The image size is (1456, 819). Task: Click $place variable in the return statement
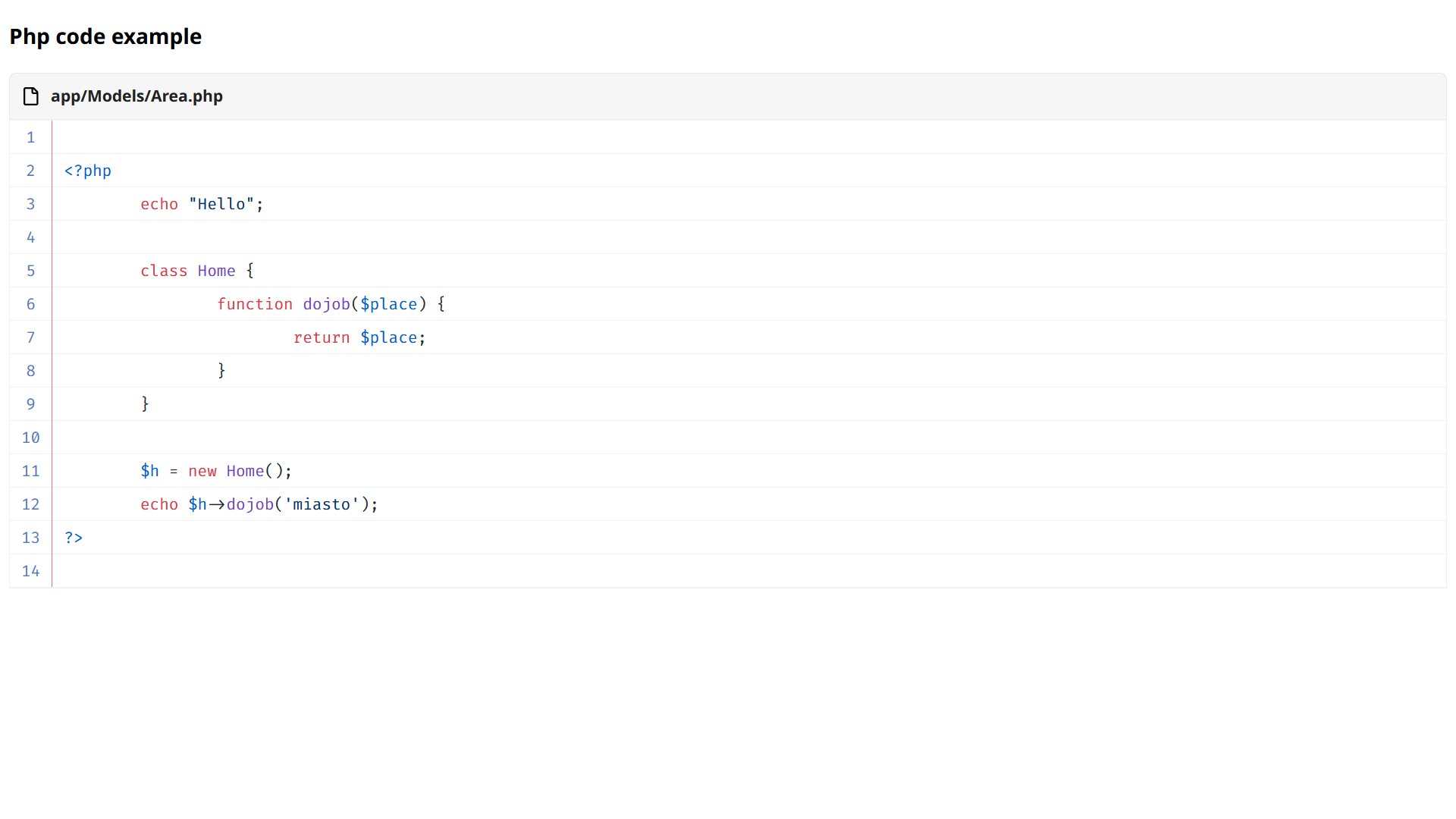pos(388,337)
